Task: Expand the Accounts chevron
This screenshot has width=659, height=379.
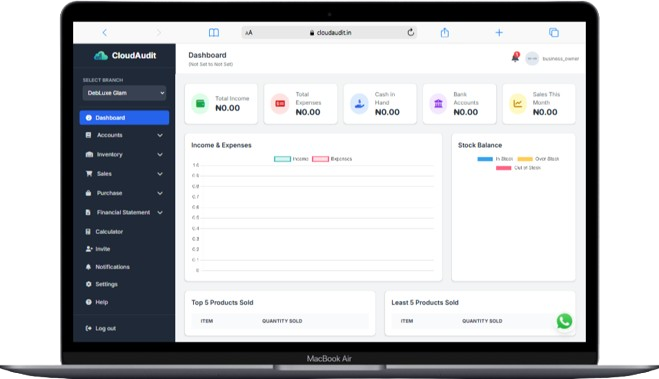Action: pos(160,135)
